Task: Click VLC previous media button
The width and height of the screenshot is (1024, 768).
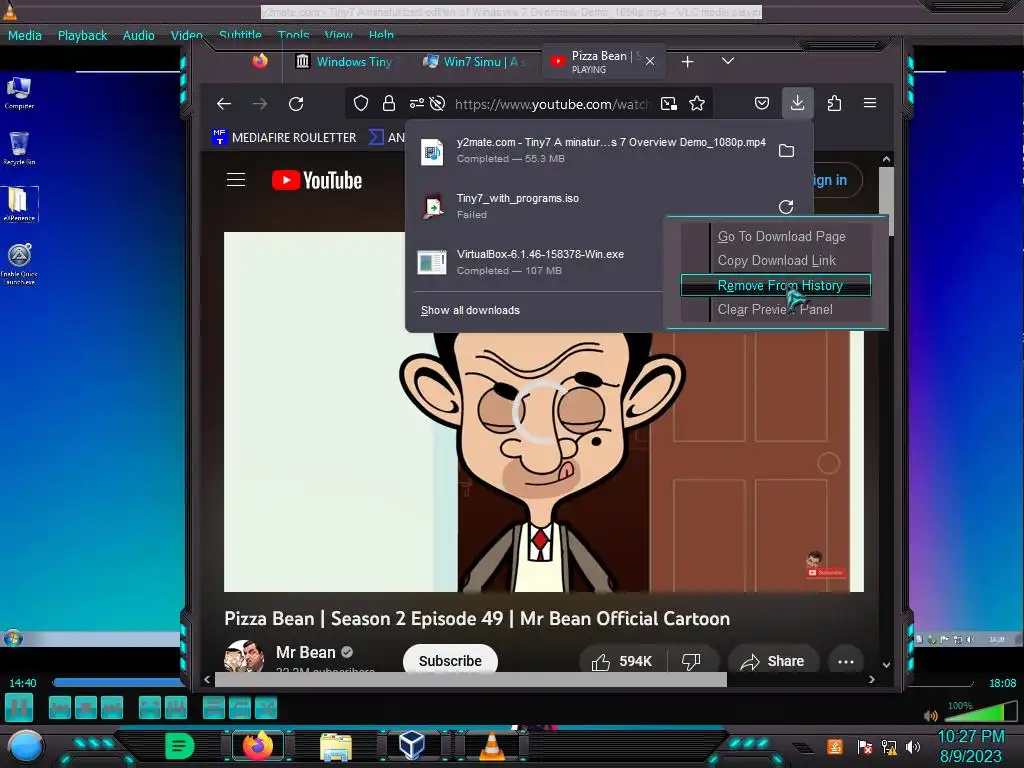Action: pyautogui.click(x=59, y=708)
